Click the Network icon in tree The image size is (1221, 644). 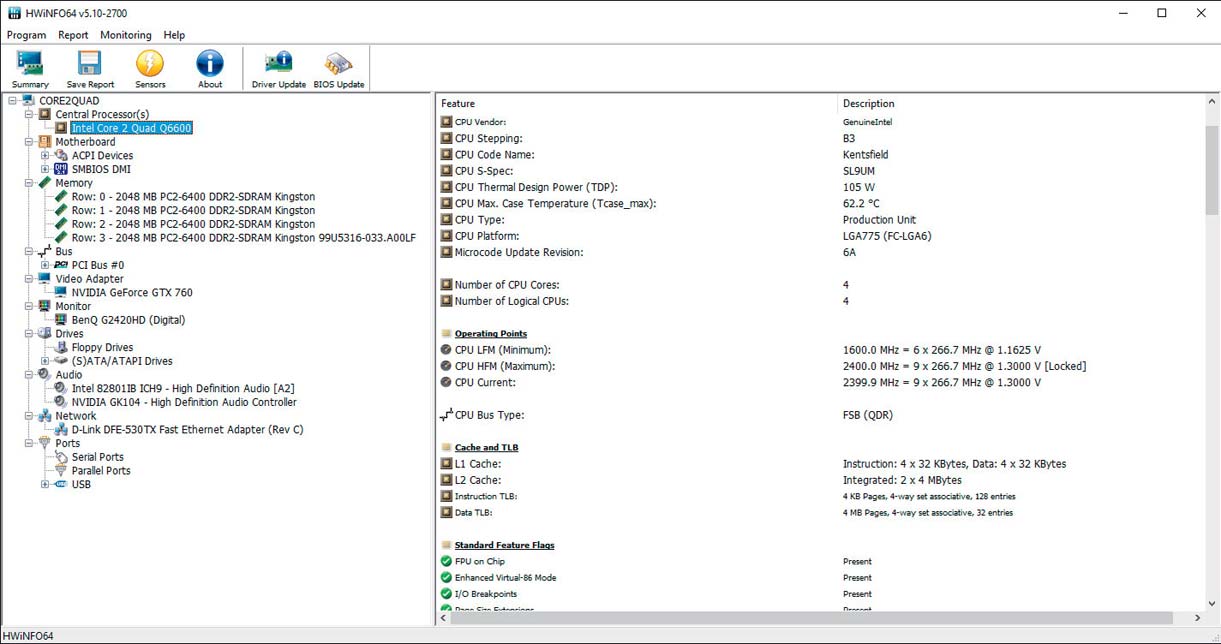pyautogui.click(x=45, y=416)
